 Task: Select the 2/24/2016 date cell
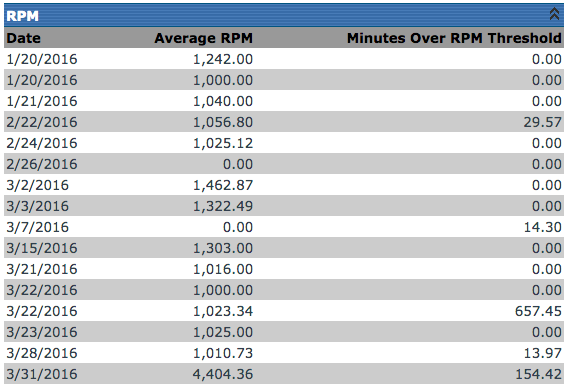click(x=42, y=143)
